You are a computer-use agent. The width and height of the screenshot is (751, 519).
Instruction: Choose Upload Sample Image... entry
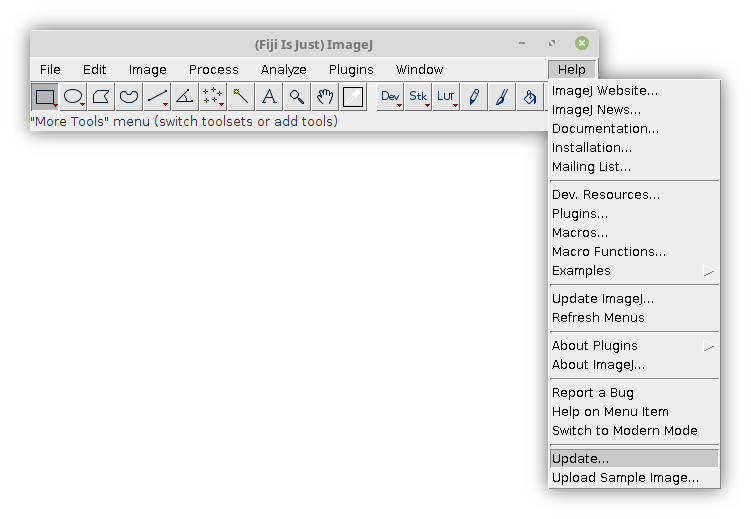(634, 478)
